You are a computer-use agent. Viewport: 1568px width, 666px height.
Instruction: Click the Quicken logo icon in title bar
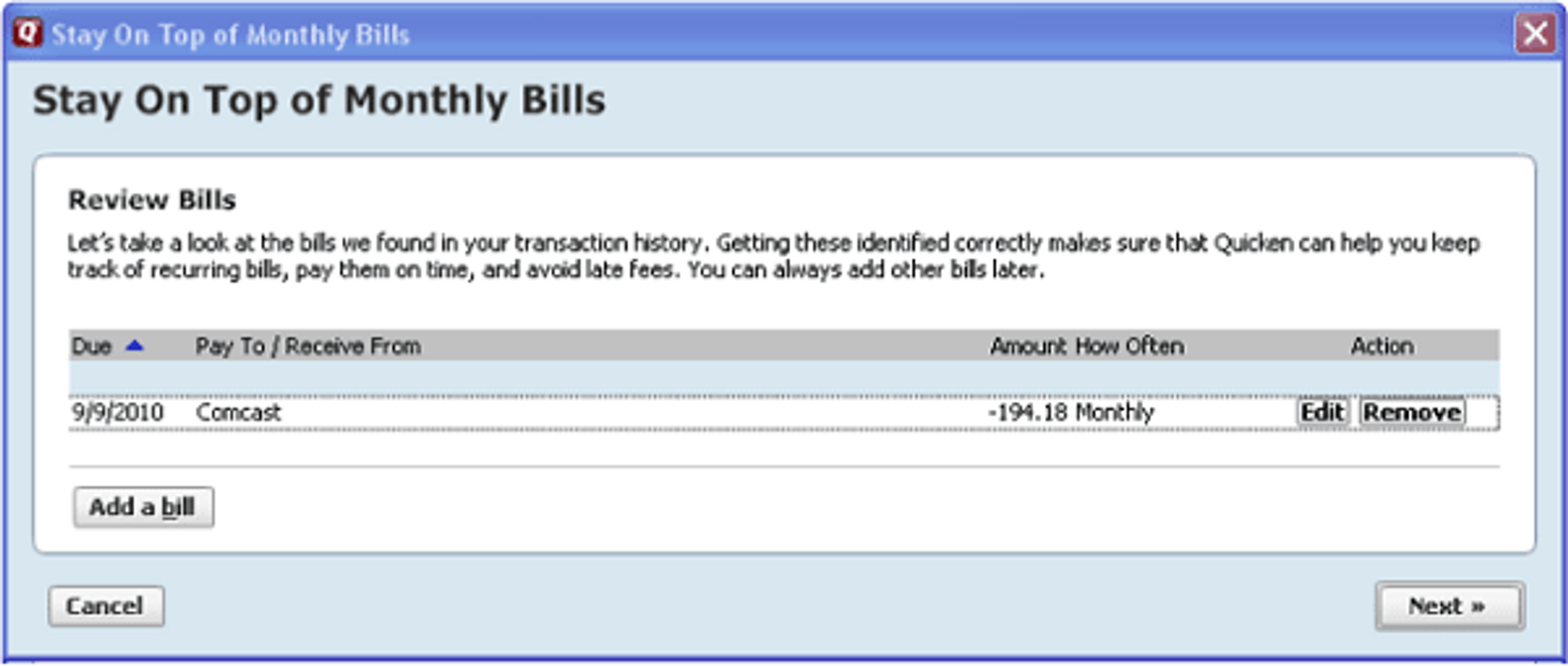[27, 33]
